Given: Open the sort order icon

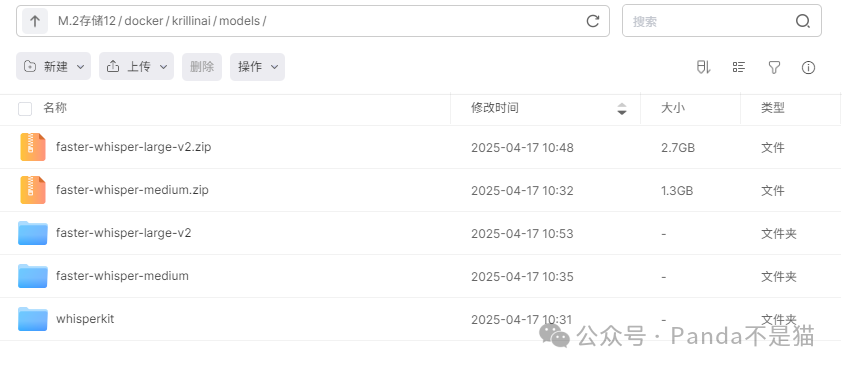Looking at the screenshot, I should (x=703, y=67).
